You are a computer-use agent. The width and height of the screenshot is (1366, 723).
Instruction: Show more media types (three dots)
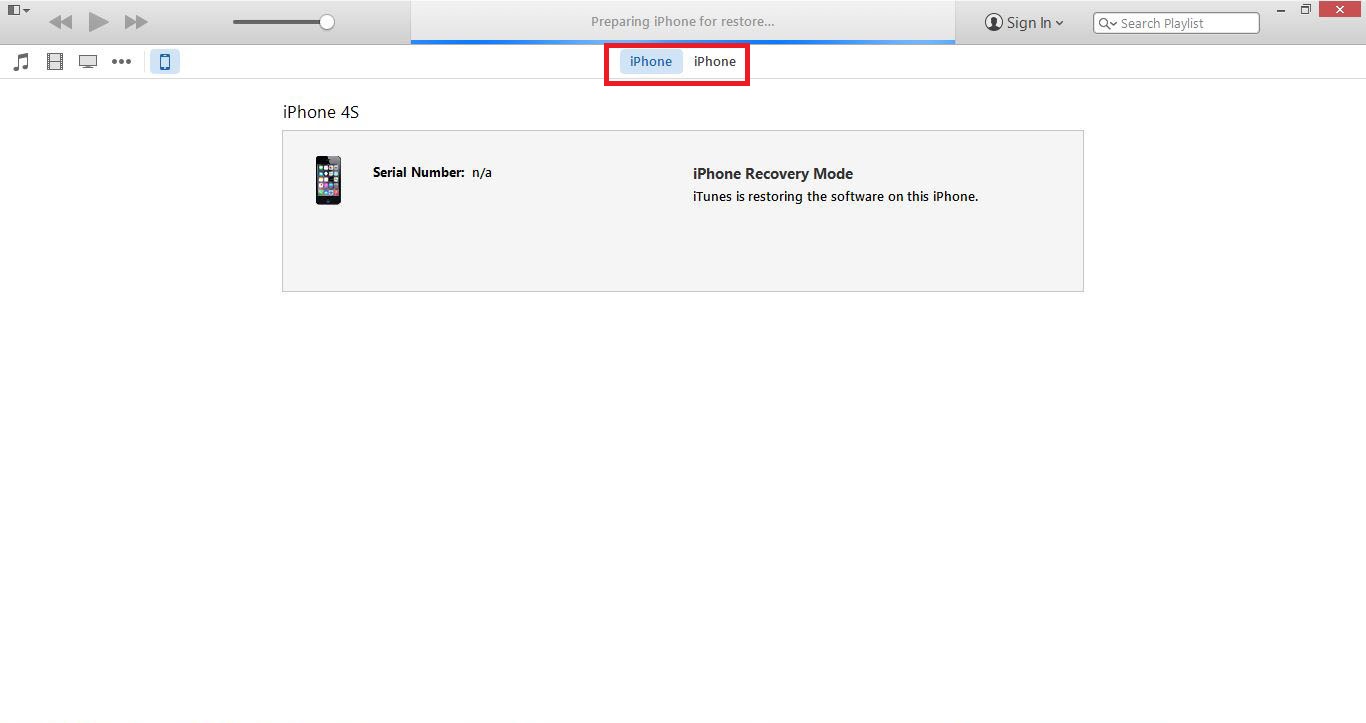[121, 62]
